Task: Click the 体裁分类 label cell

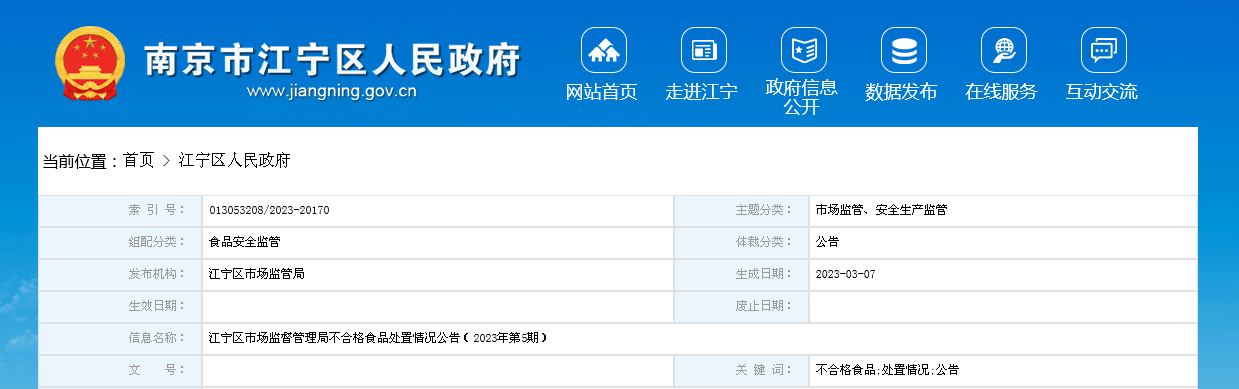Action: 742,242
